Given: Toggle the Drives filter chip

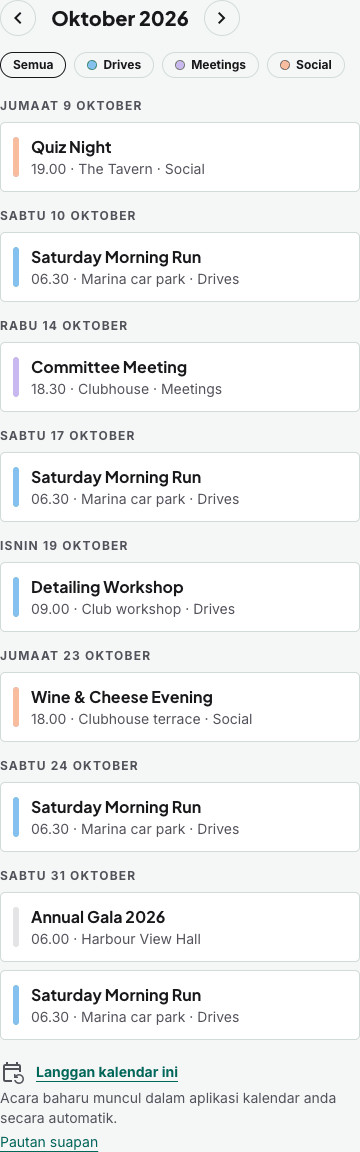Looking at the screenshot, I should coord(114,65).
